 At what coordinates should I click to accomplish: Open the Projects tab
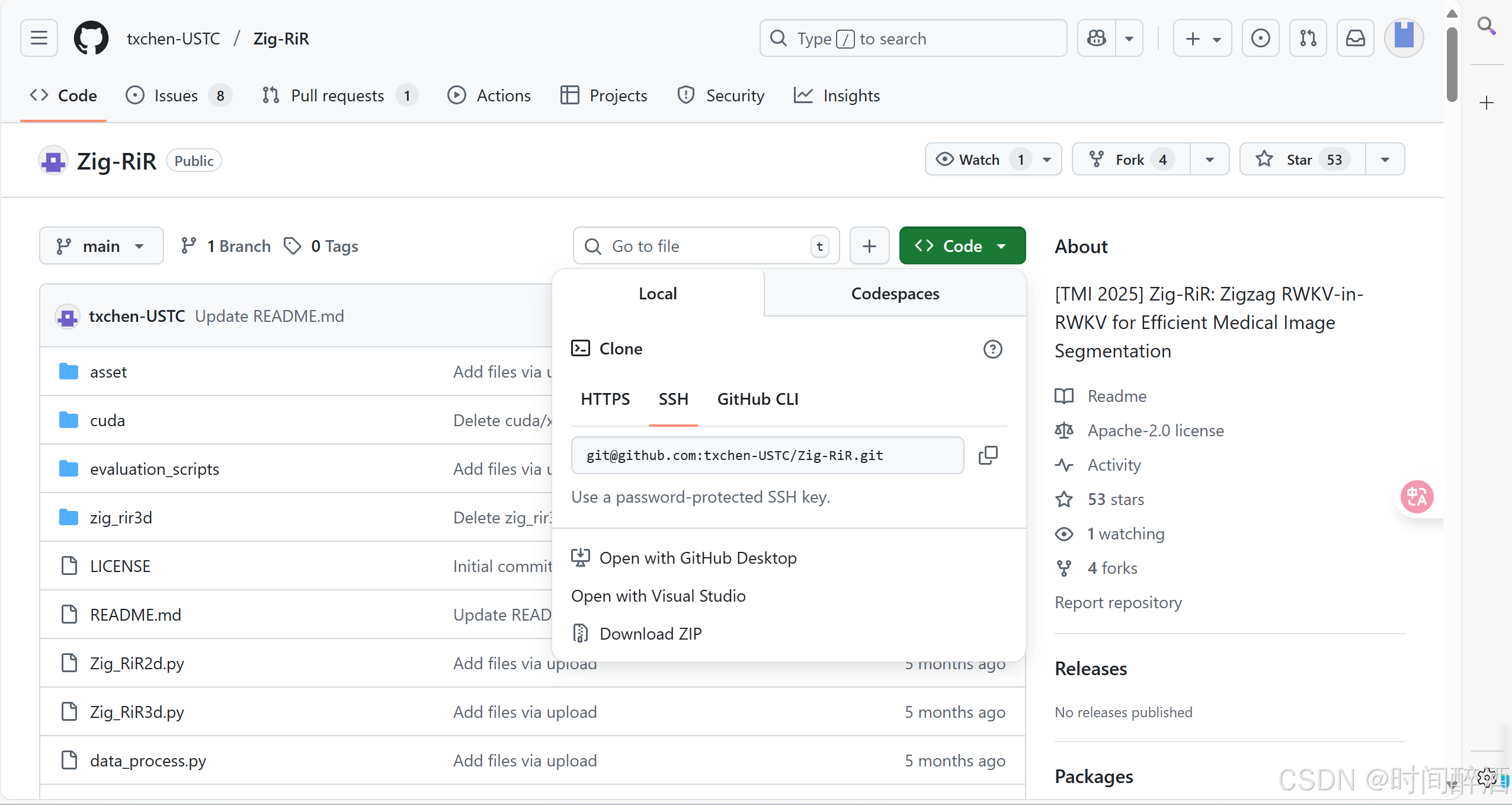pyautogui.click(x=604, y=95)
